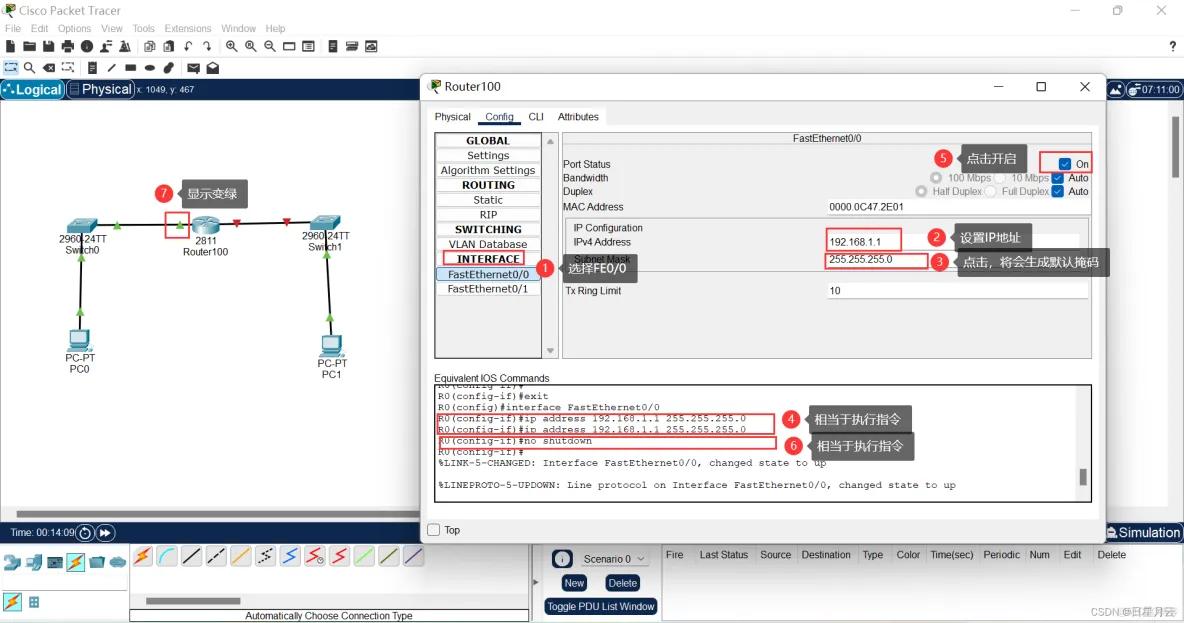Save the project with the floppy icon
Screen dimensions: 1184x623
[x=48, y=47]
